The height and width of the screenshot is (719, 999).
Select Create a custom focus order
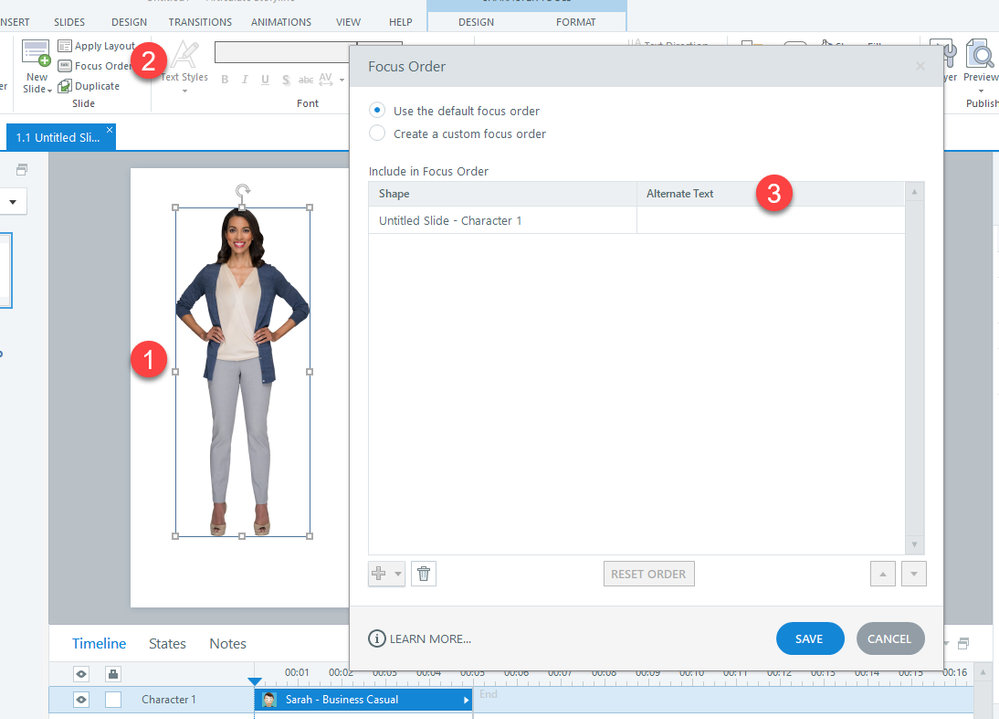[377, 133]
